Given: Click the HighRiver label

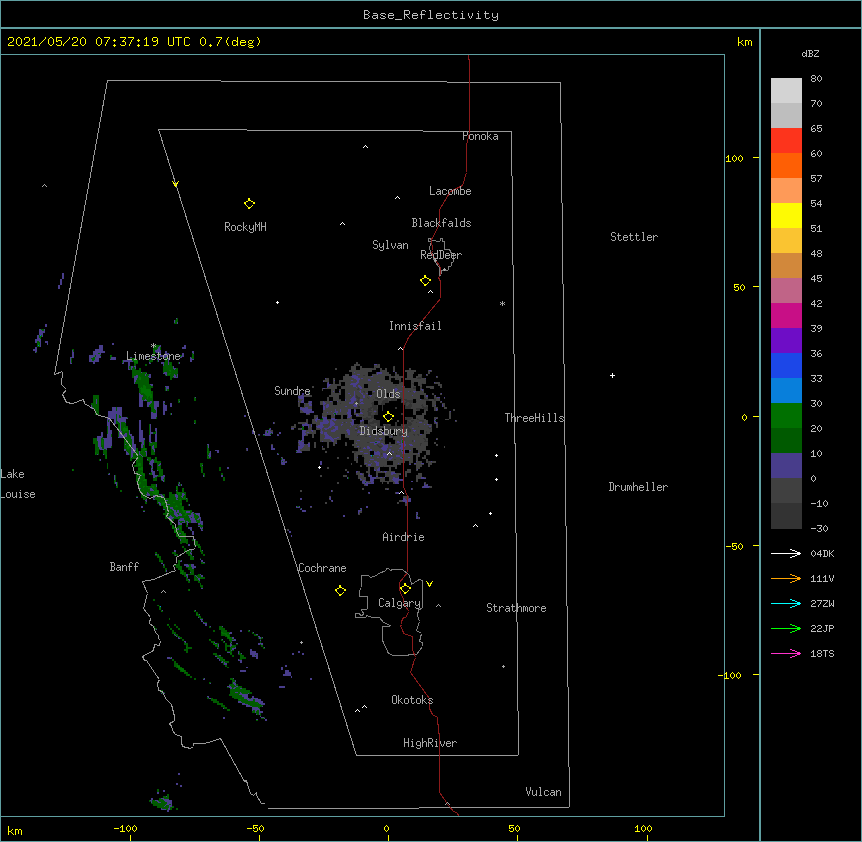Looking at the screenshot, I should pyautogui.click(x=430, y=743).
